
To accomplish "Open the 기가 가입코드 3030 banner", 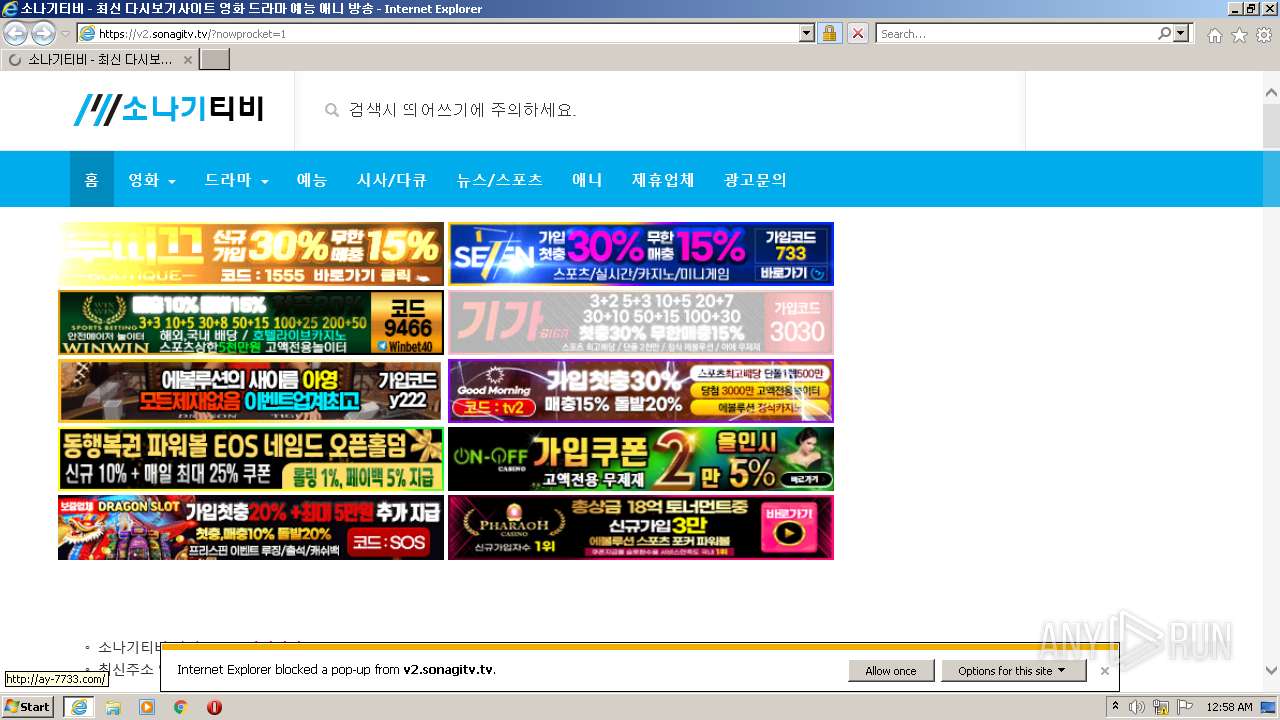I will 641,323.
